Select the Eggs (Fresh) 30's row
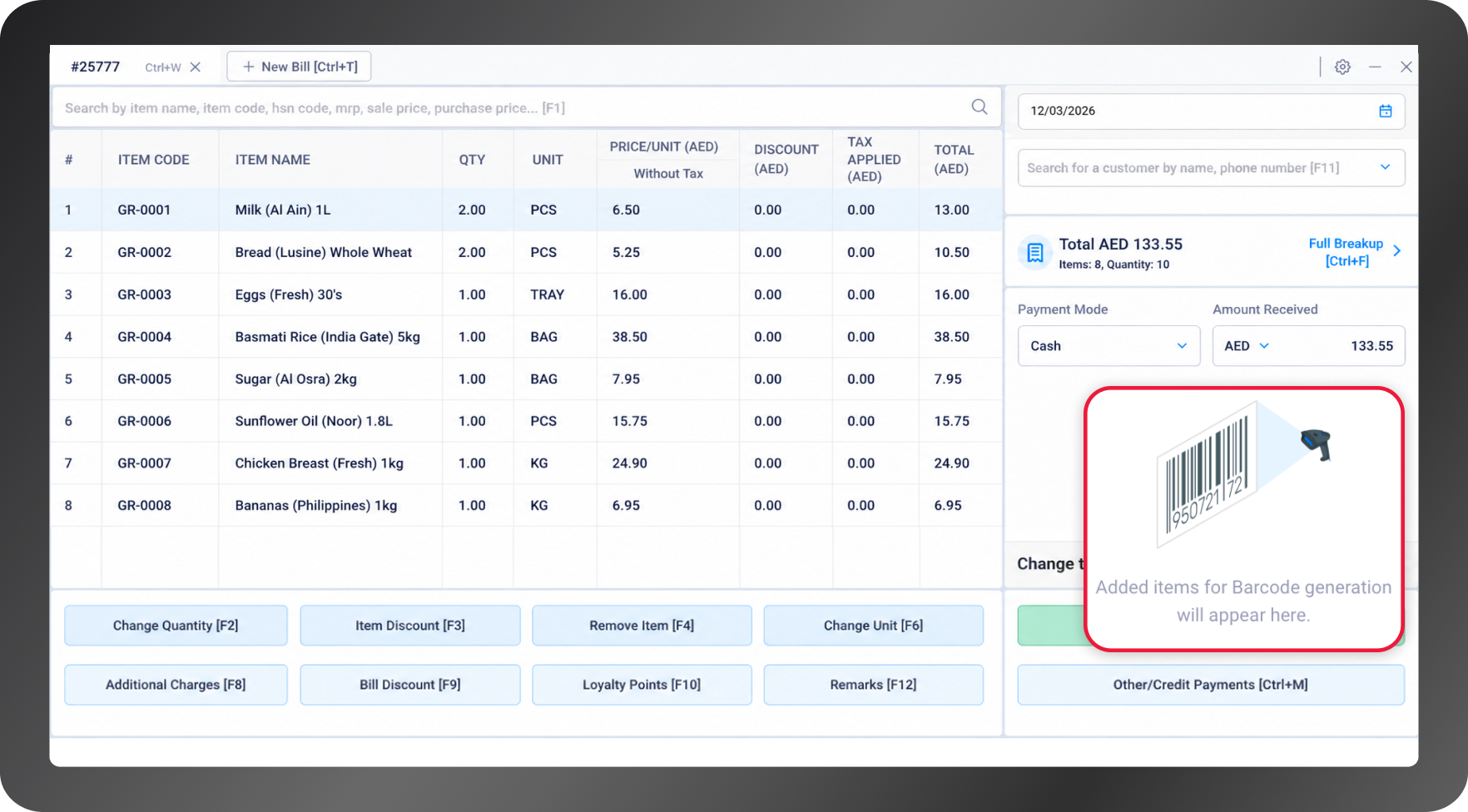The width and height of the screenshot is (1468, 812). pos(526,295)
